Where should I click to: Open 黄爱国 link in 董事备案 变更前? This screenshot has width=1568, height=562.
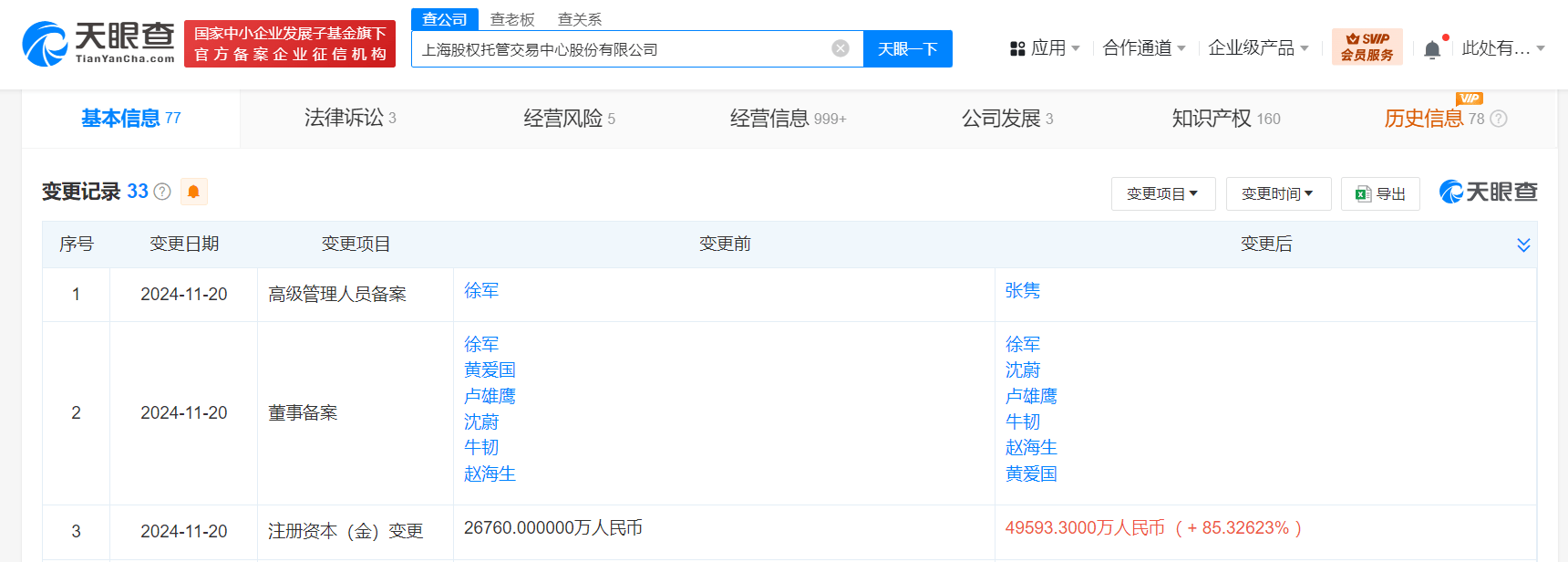[490, 369]
